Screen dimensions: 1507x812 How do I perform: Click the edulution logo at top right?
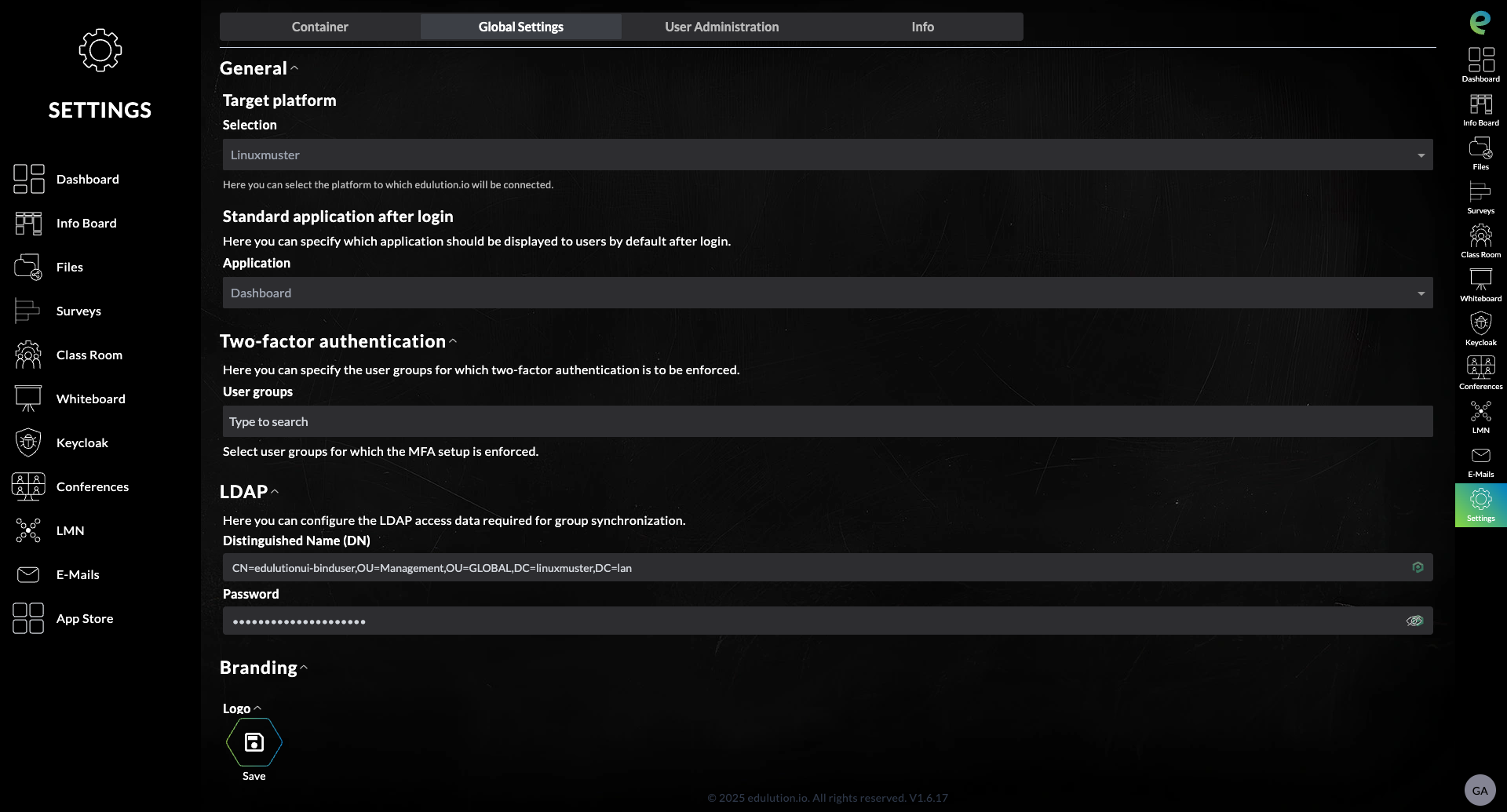coord(1480,22)
